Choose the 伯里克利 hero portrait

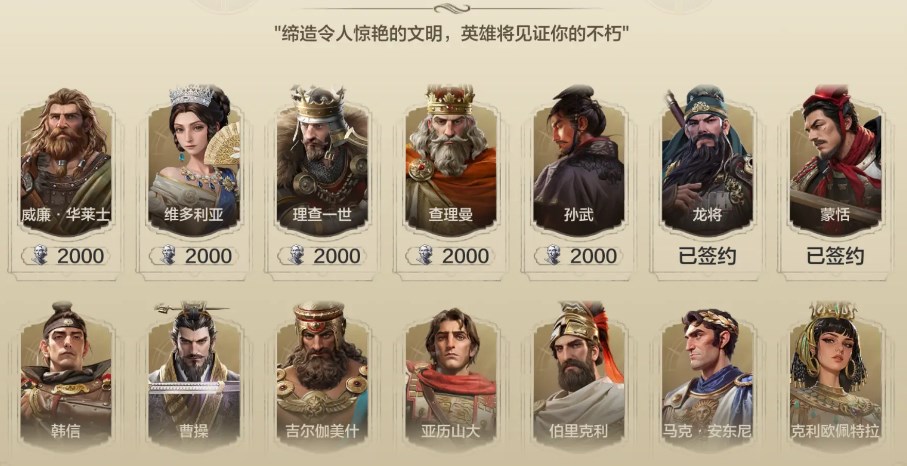[x=578, y=376]
